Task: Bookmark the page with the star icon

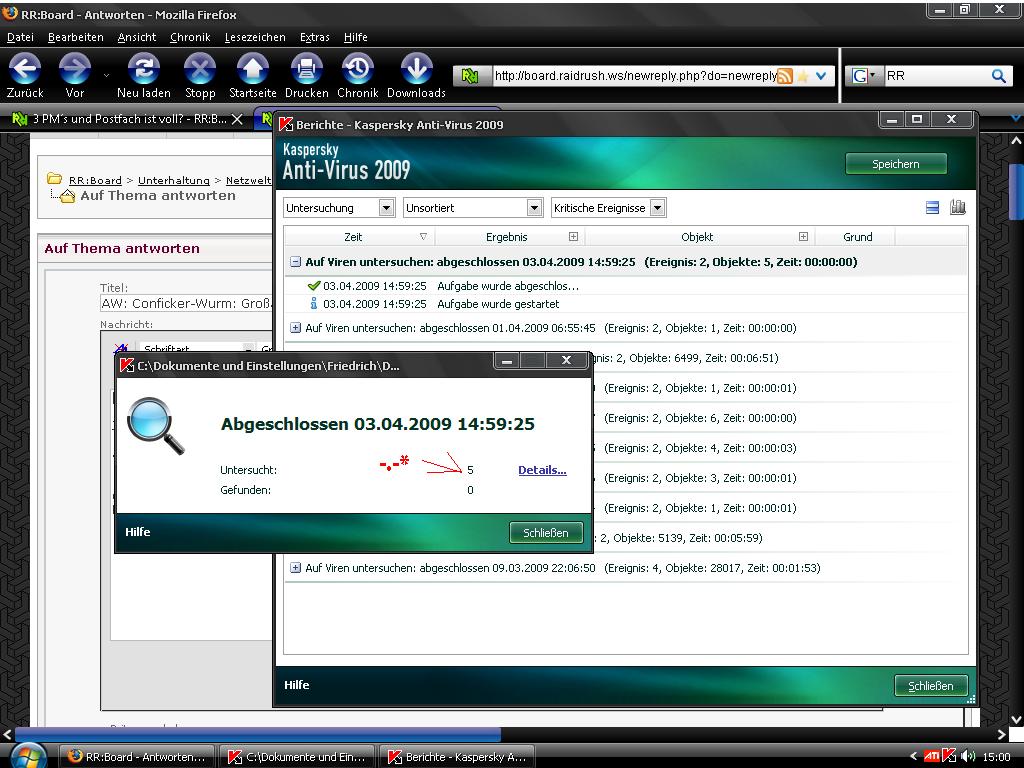Action: (x=803, y=76)
